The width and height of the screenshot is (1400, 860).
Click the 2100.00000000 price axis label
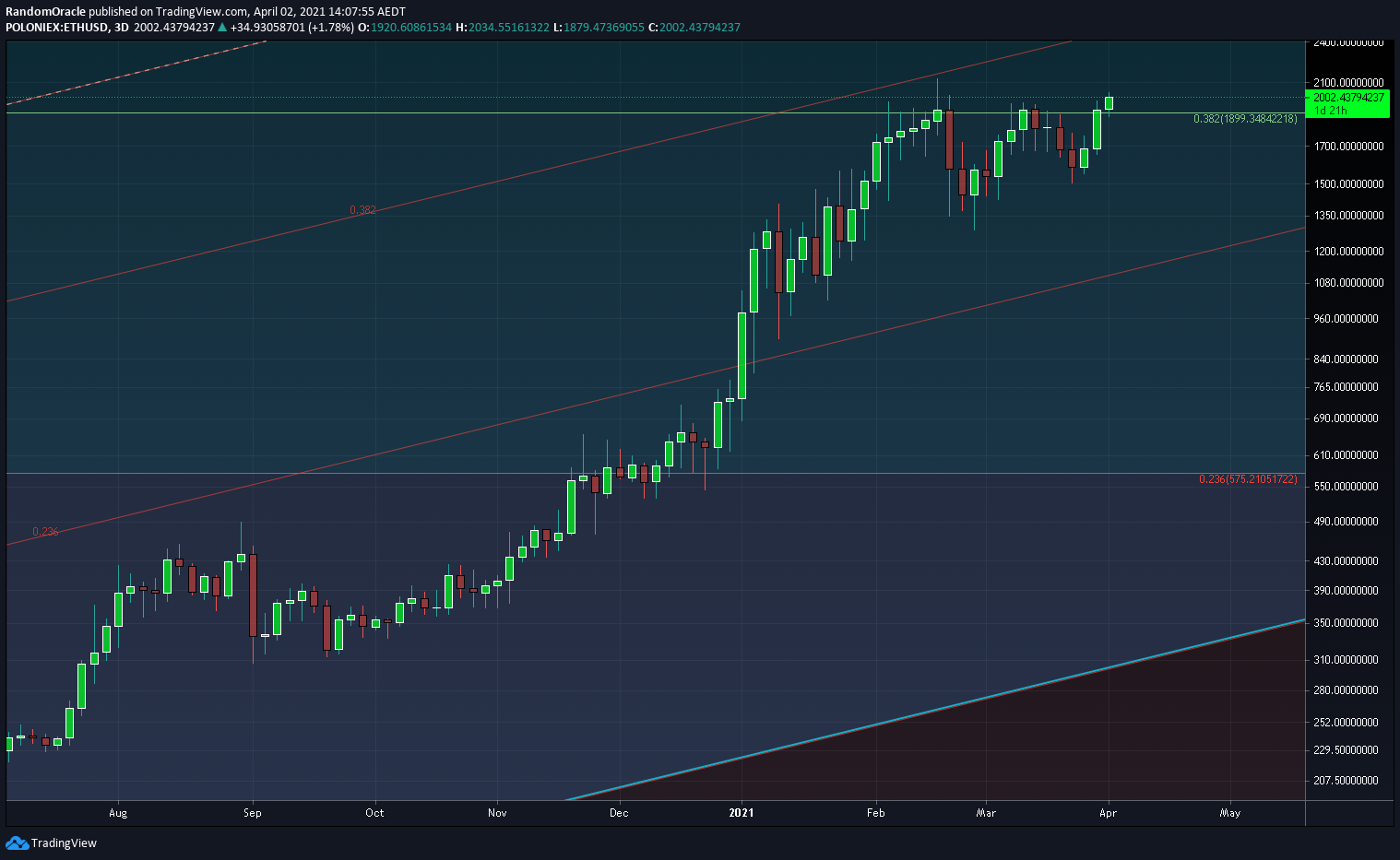(1348, 83)
